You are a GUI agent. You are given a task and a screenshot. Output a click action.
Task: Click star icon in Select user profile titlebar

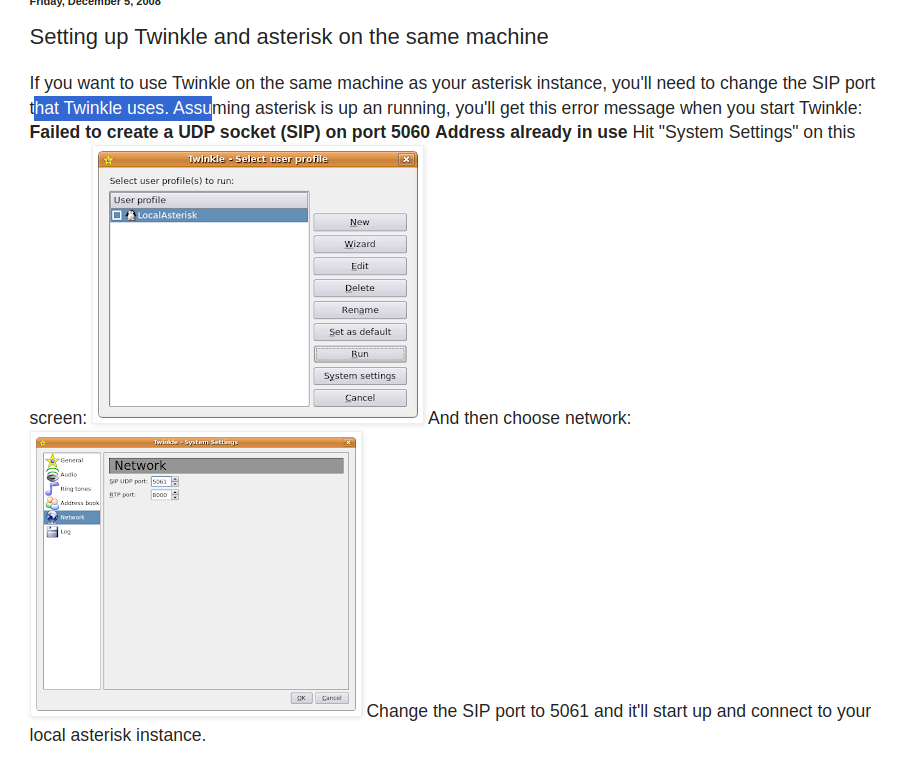(x=108, y=159)
